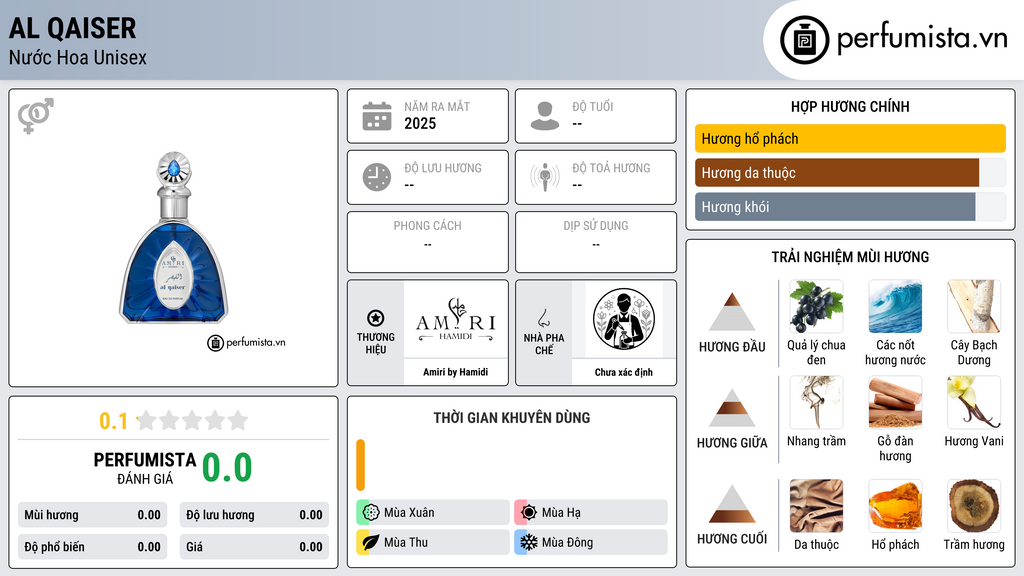The width and height of the screenshot is (1024, 576).
Task: Click the Amiri Hamidi brand logo
Action: pos(455,319)
